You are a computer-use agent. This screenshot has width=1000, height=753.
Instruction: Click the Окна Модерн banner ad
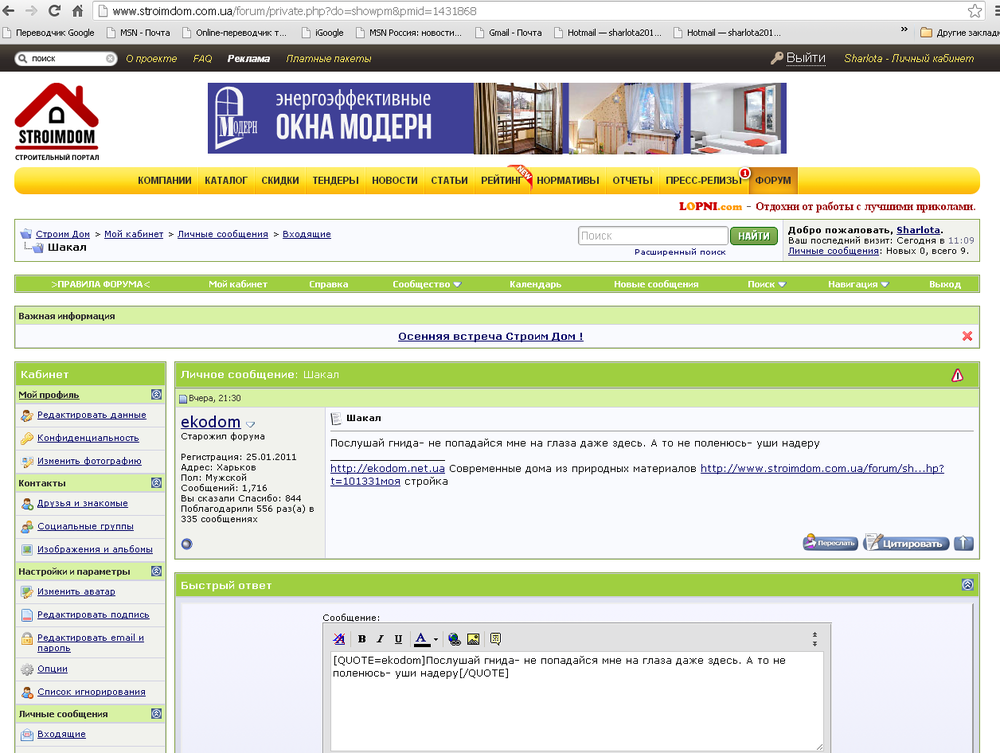tap(497, 119)
